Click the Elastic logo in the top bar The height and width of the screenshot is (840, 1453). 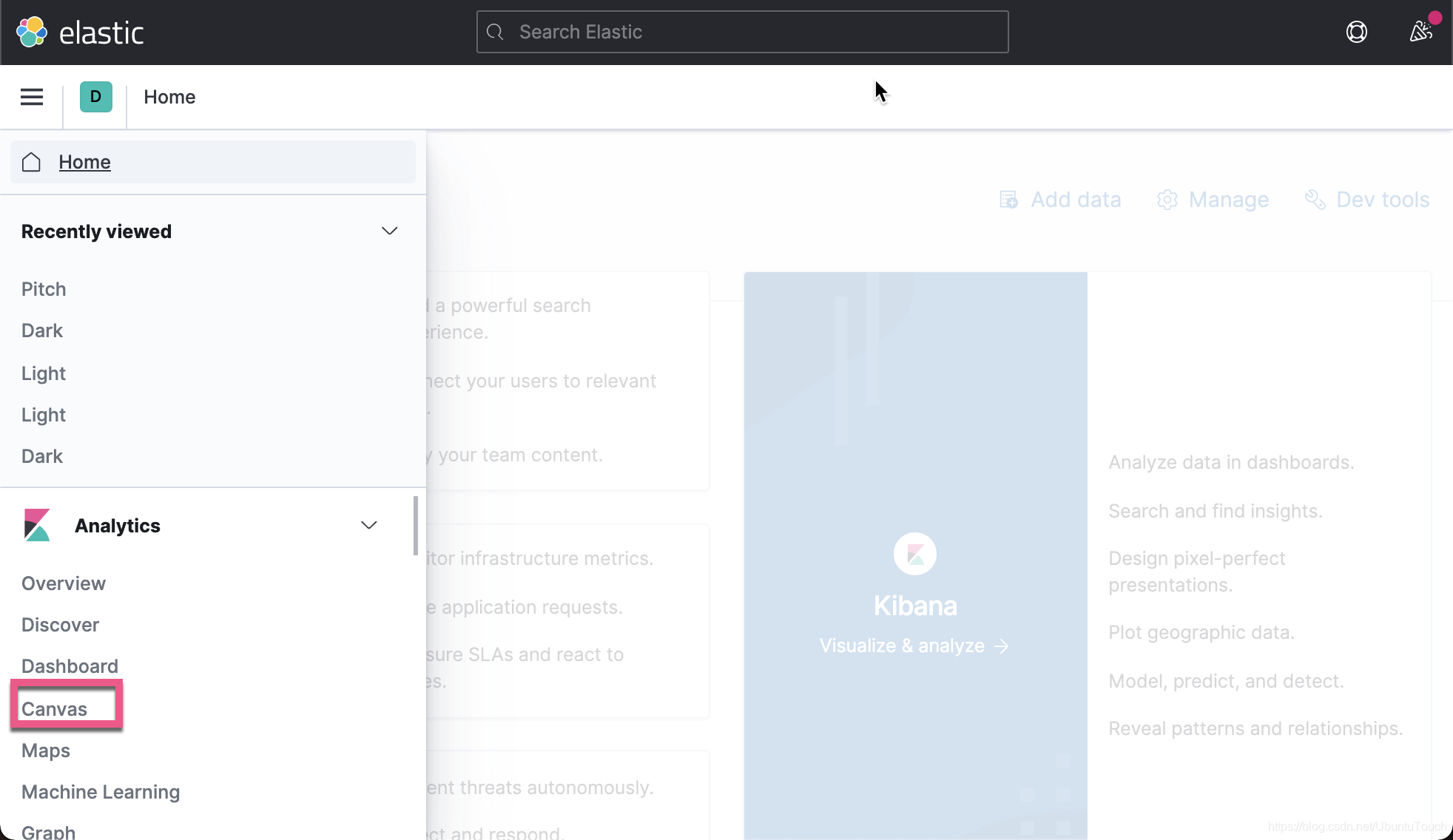pyautogui.click(x=81, y=31)
